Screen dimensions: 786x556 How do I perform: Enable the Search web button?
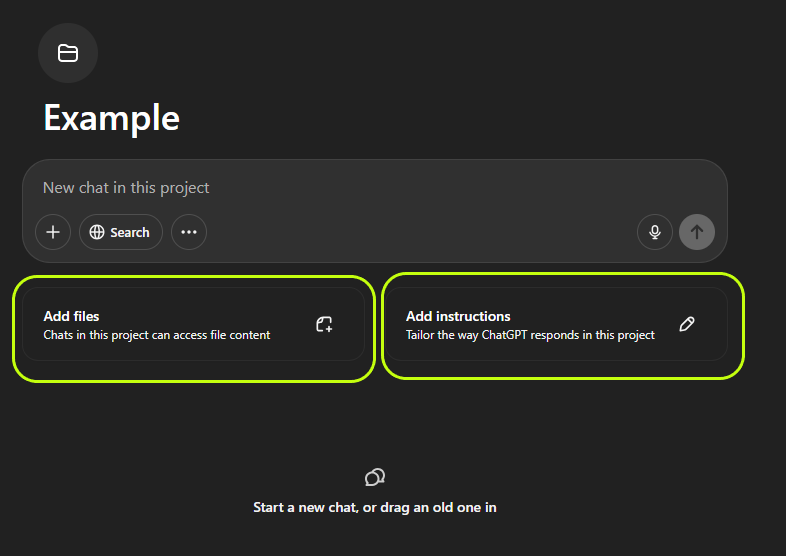click(x=120, y=232)
